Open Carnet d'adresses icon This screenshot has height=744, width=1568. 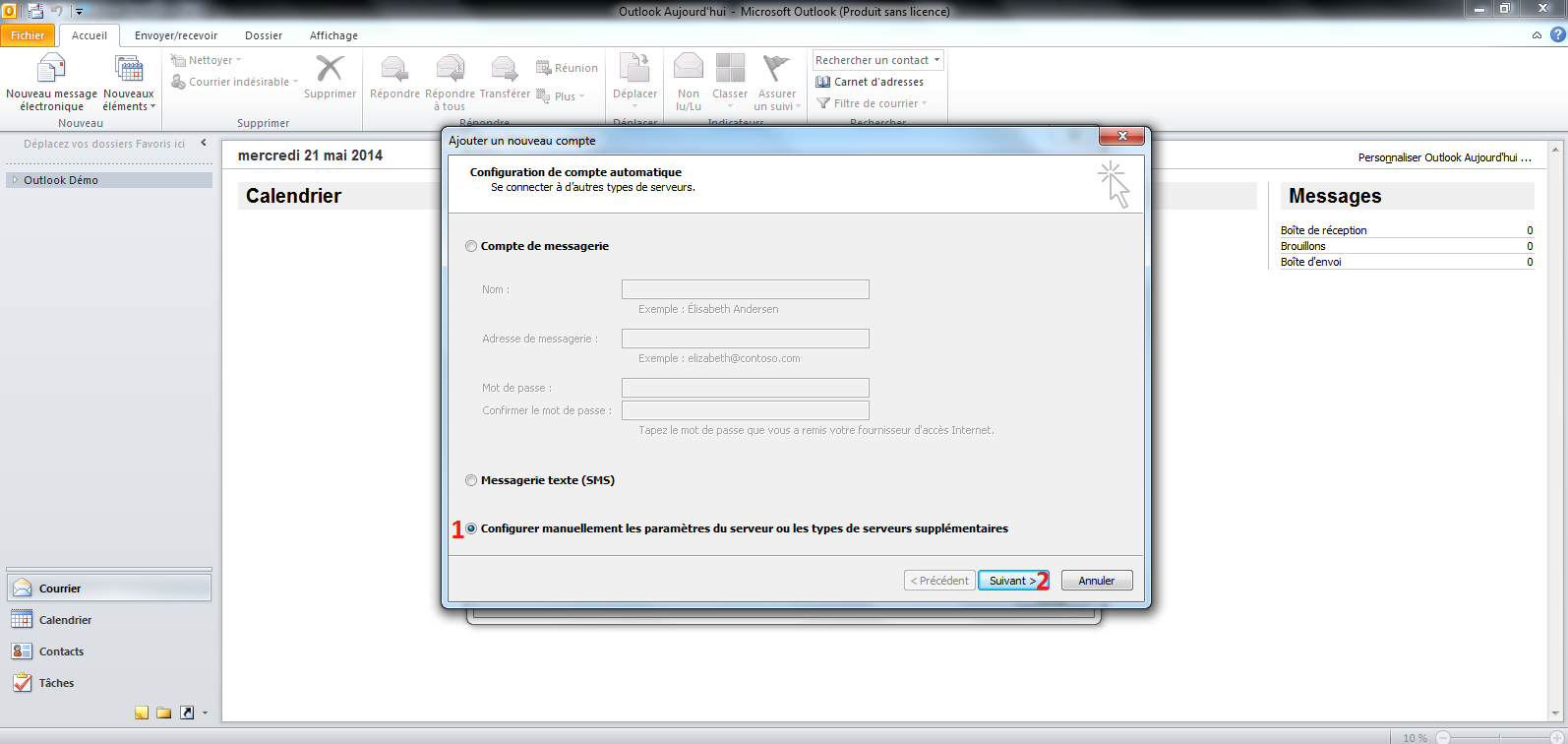[823, 82]
